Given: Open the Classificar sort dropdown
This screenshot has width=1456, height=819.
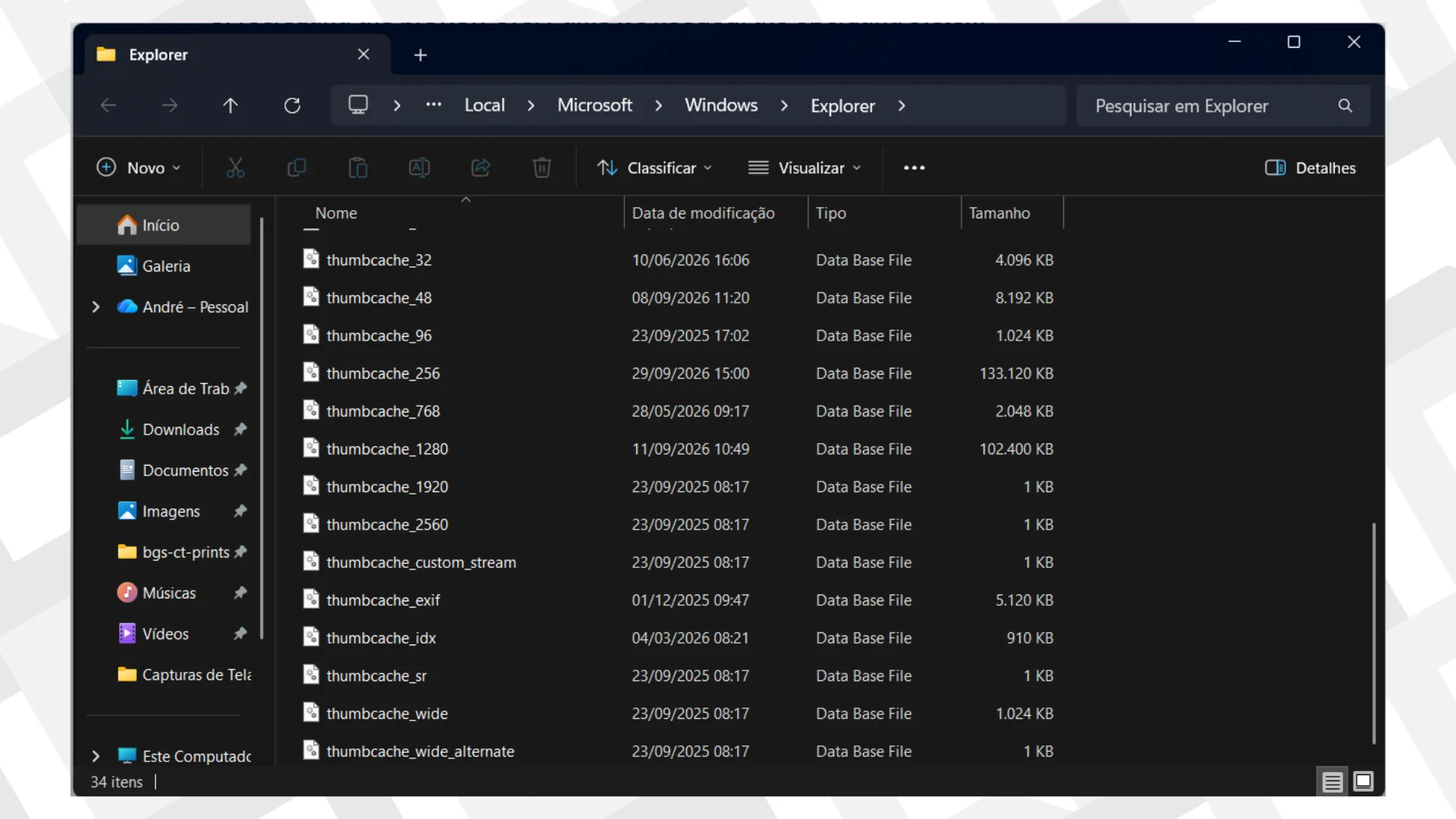Looking at the screenshot, I should pyautogui.click(x=654, y=168).
